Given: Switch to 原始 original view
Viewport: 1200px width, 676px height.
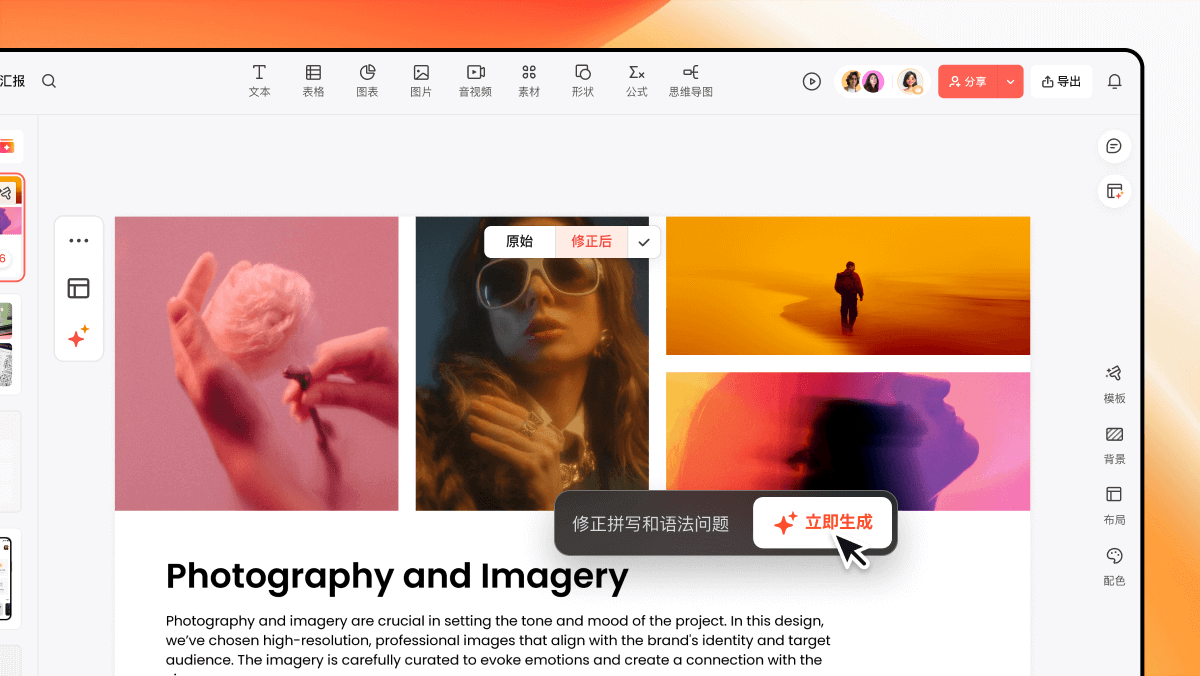Looking at the screenshot, I should (x=519, y=242).
